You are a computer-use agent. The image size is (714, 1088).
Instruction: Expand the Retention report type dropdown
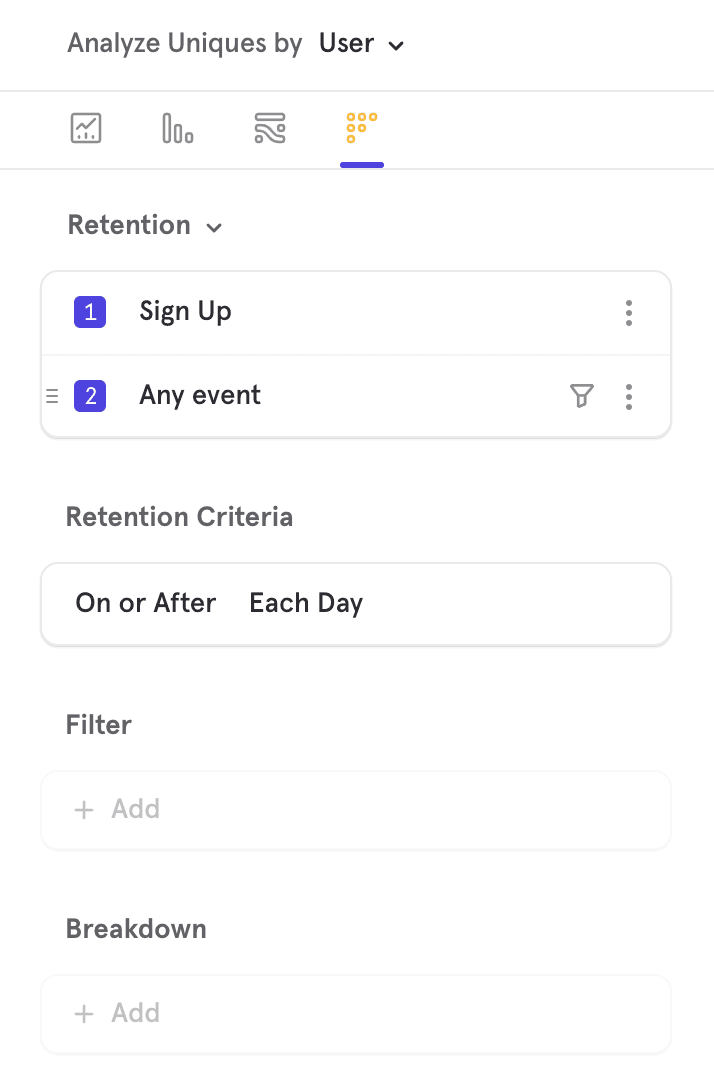click(144, 226)
